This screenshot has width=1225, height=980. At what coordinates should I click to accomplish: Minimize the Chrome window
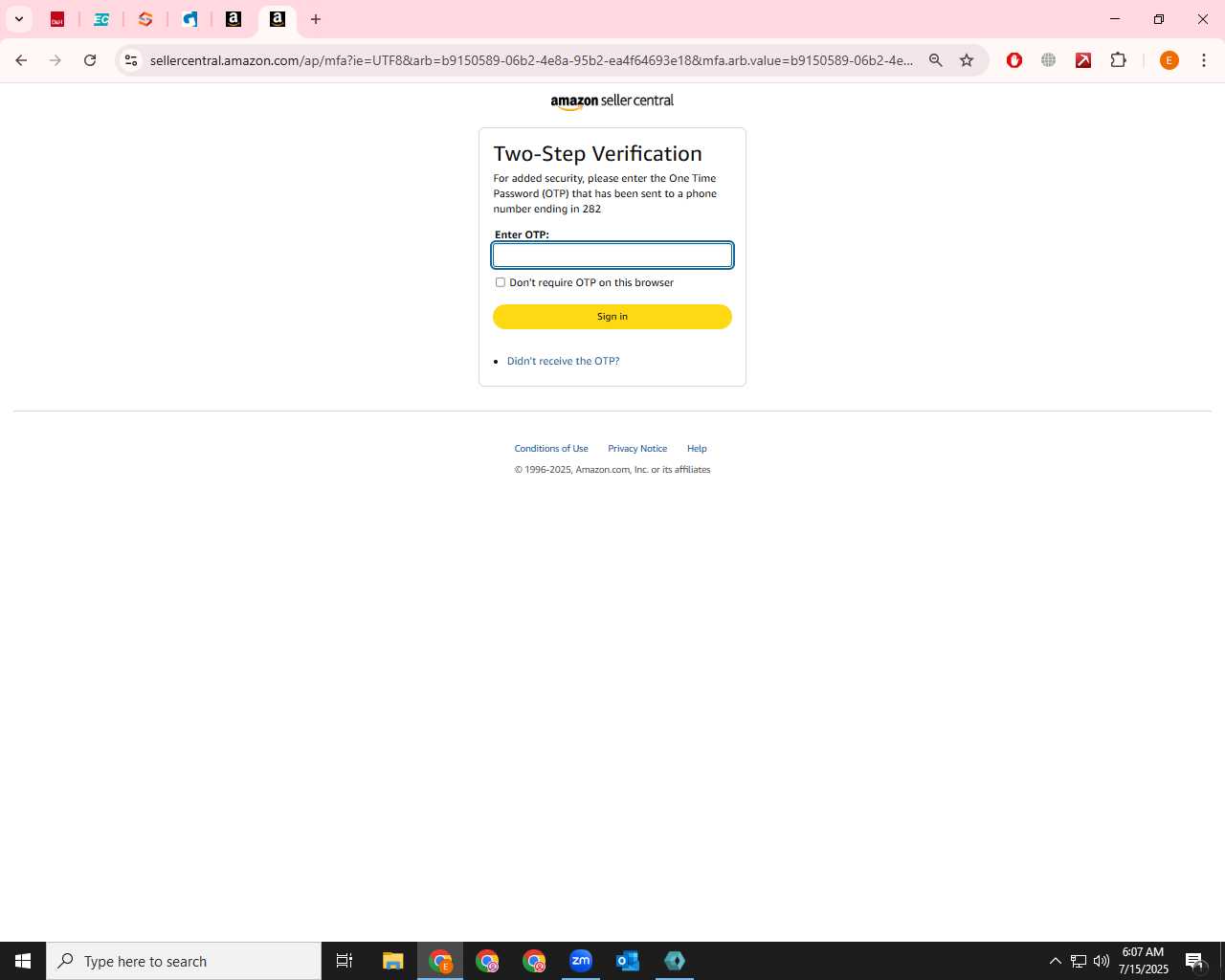point(1115,19)
